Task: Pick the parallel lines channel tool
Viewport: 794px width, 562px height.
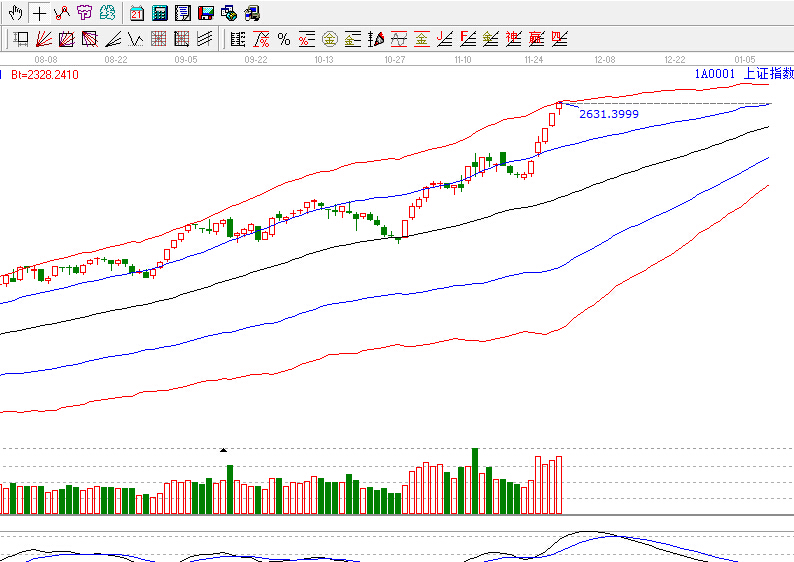Action: click(x=205, y=40)
